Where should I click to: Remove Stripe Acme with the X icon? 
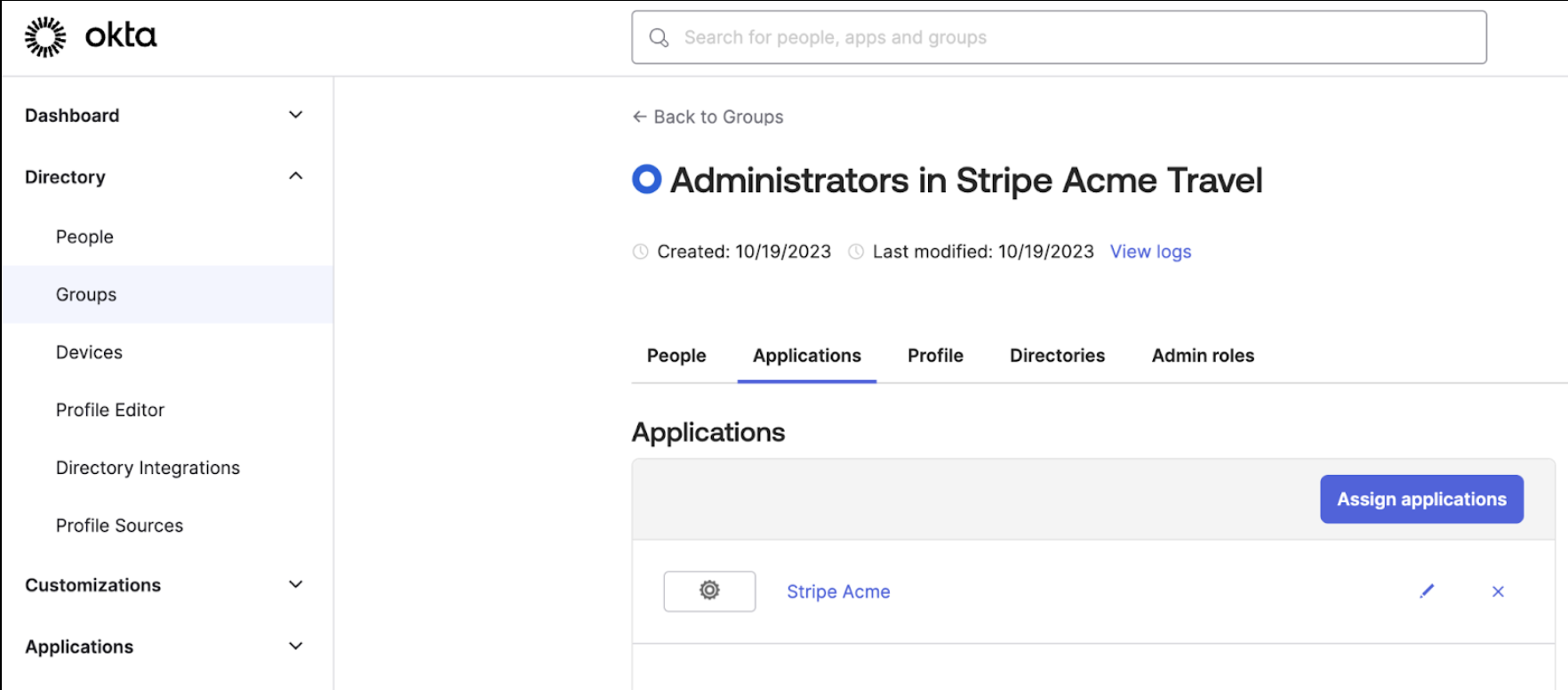[1498, 591]
